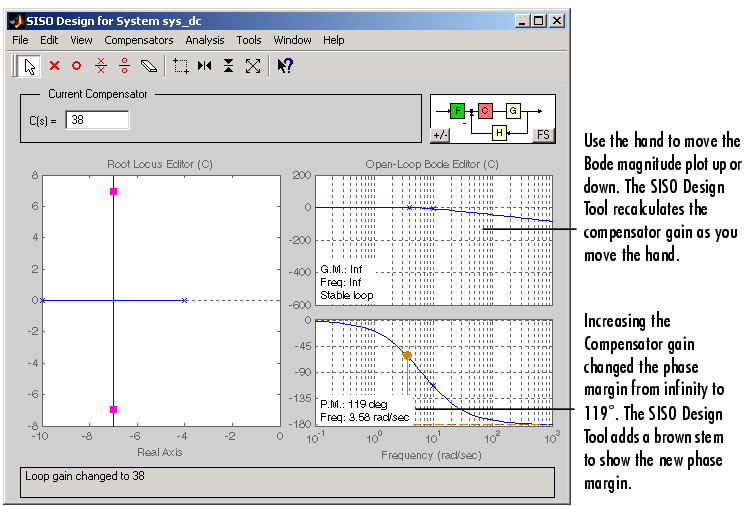Click the MATLAB icon in title bar
Image resolution: width=752 pixels, height=506 pixels.
pos(17,21)
